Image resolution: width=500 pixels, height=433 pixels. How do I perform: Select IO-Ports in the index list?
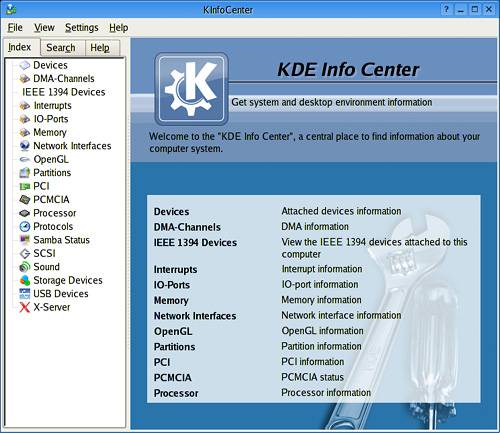click(x=51, y=119)
